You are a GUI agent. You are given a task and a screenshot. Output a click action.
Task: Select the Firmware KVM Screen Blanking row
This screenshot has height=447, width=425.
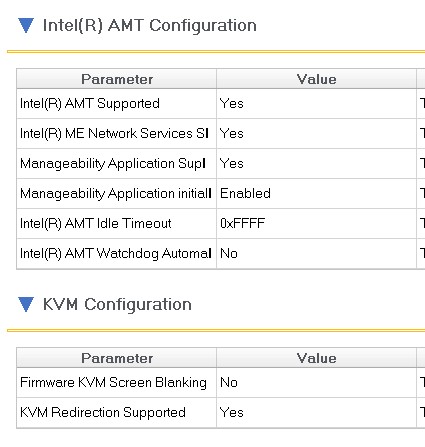[221, 382]
